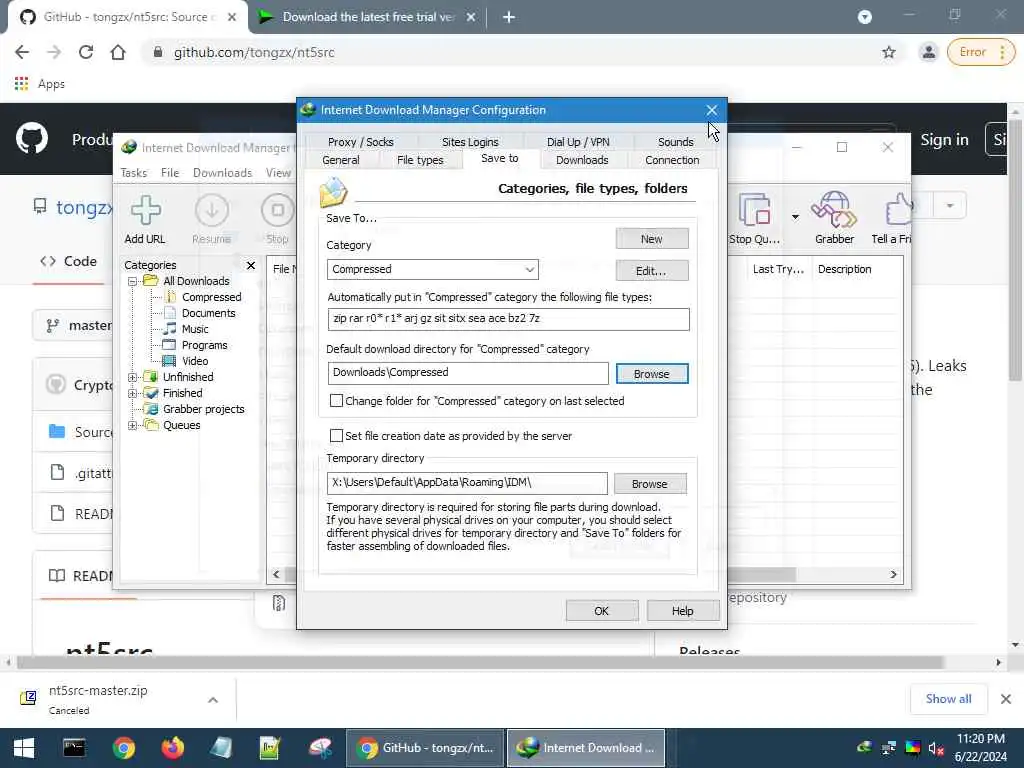Select the Music category in IDM tree

click(x=195, y=329)
